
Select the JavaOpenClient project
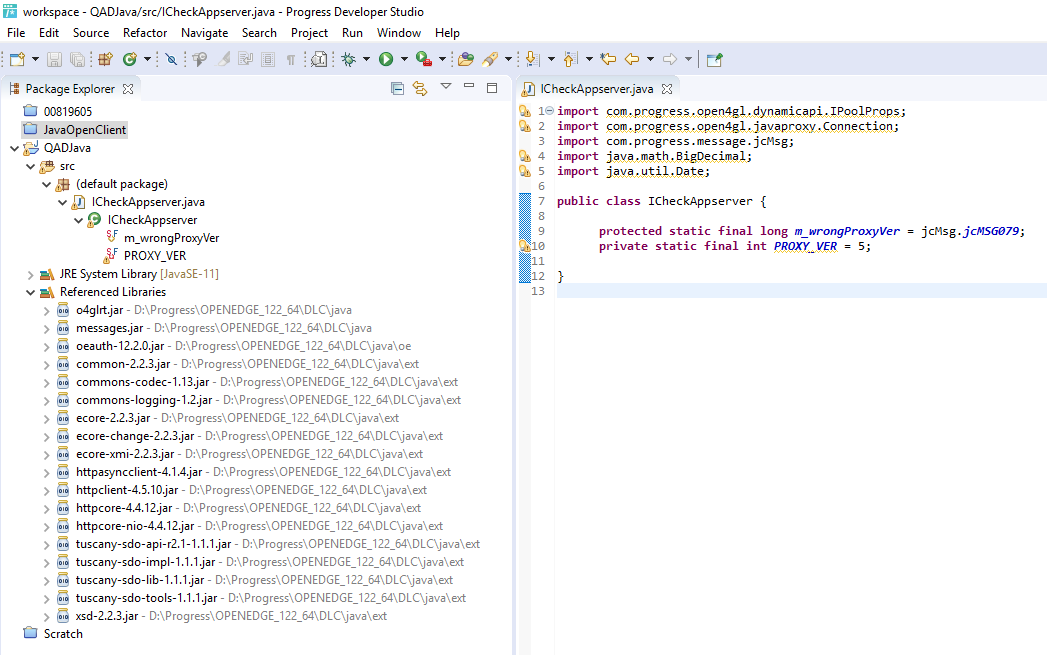point(85,130)
